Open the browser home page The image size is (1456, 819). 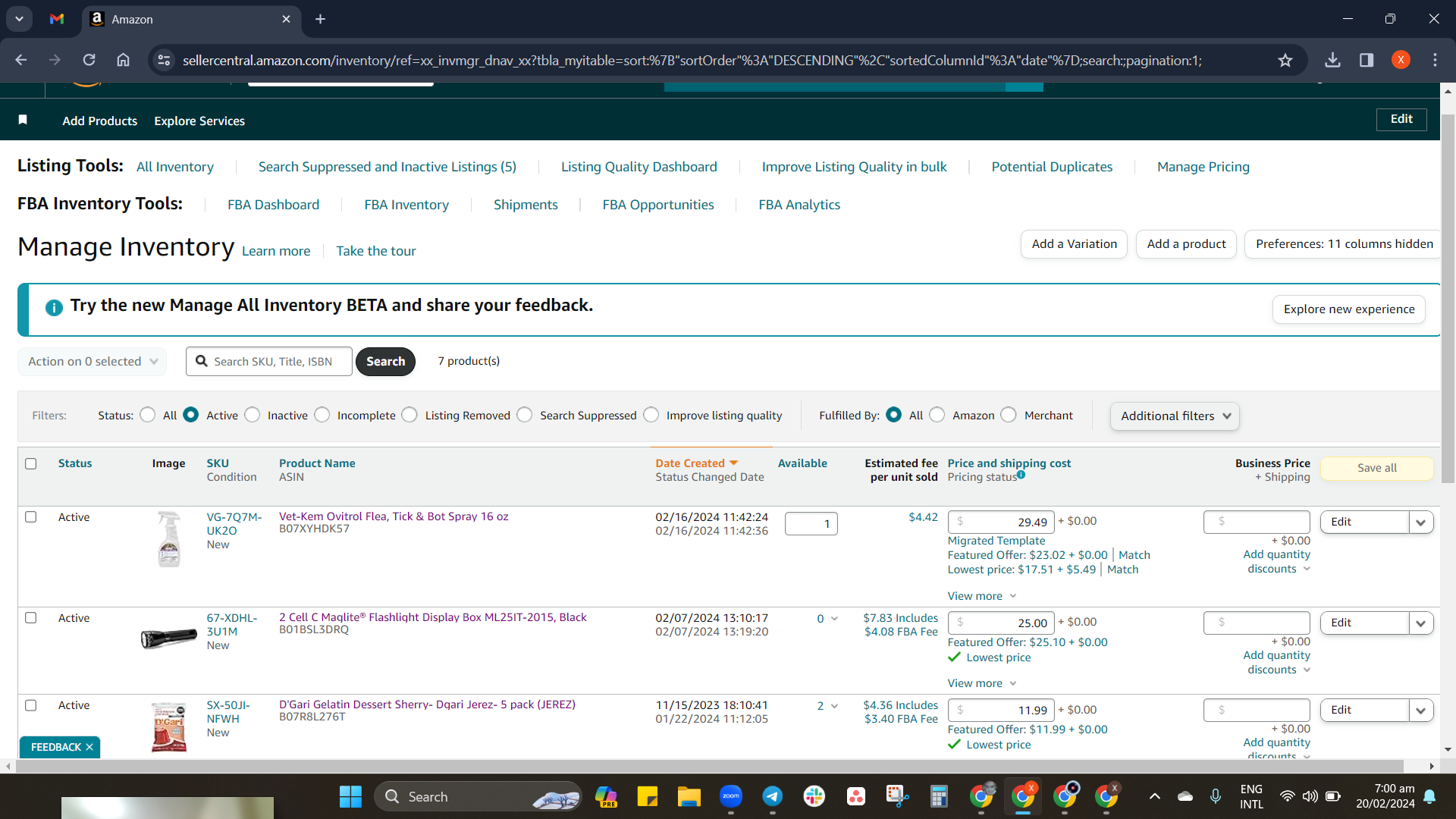coord(123,60)
